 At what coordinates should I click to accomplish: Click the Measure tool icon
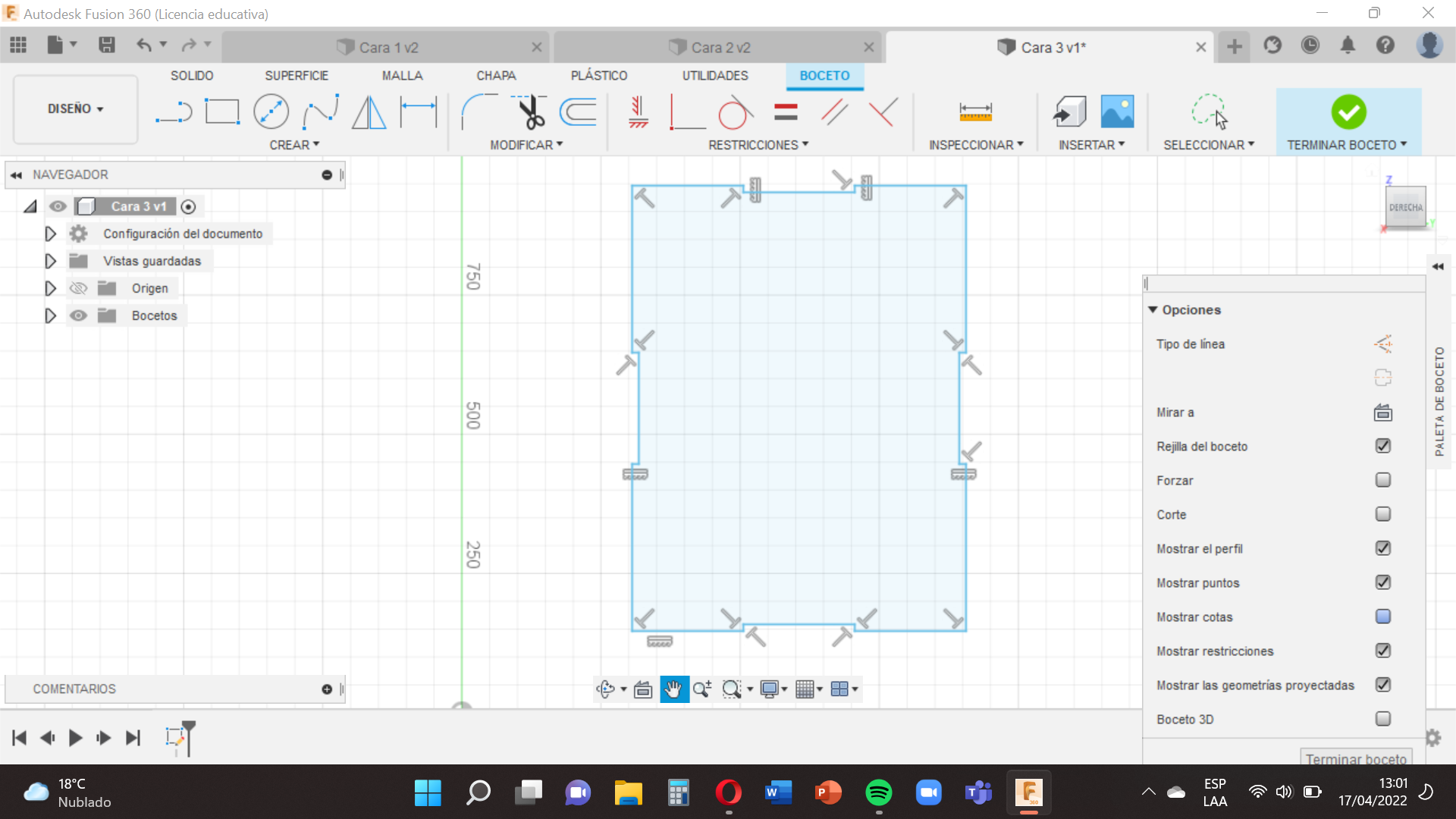pos(975,112)
